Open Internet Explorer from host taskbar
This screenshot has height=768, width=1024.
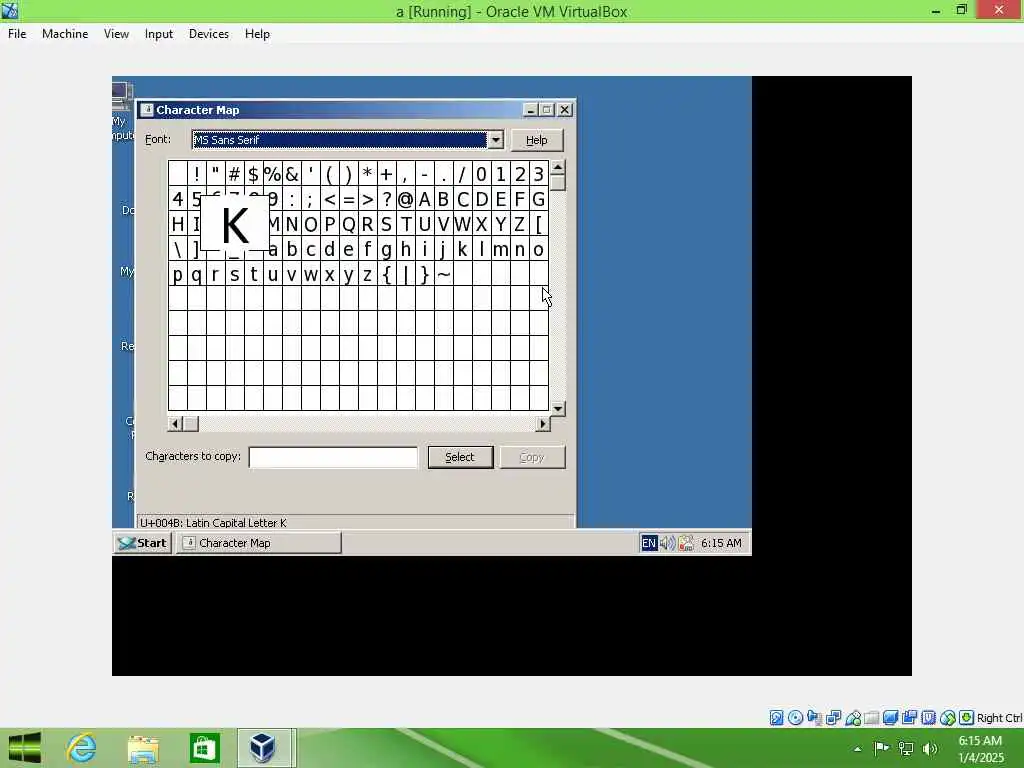point(81,748)
